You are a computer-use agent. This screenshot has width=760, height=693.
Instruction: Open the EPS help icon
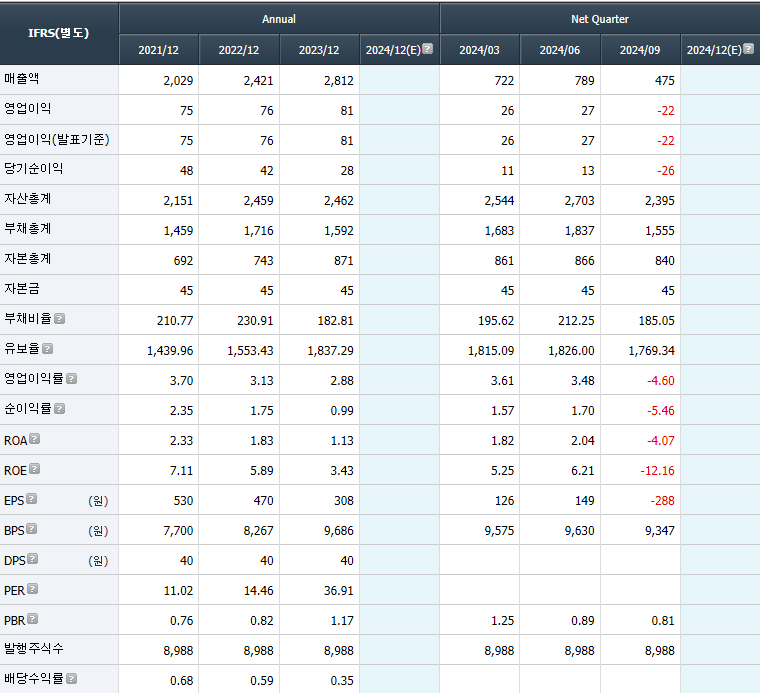32,499
